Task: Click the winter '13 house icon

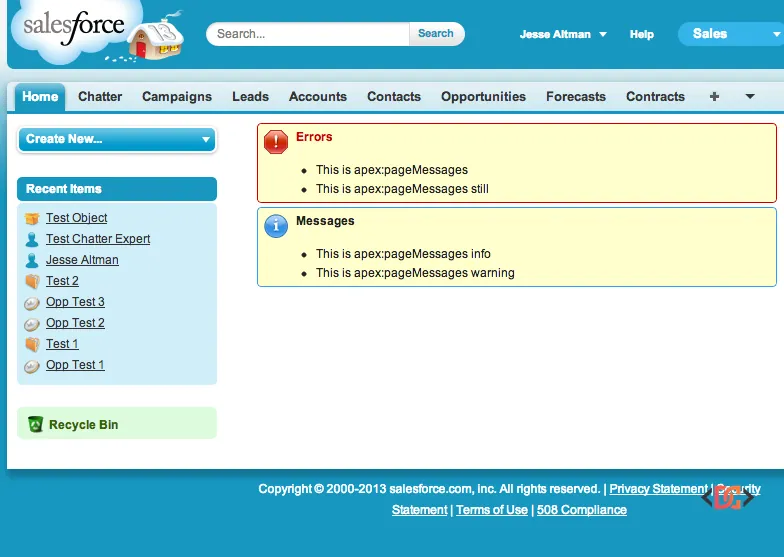Action: 156,38
